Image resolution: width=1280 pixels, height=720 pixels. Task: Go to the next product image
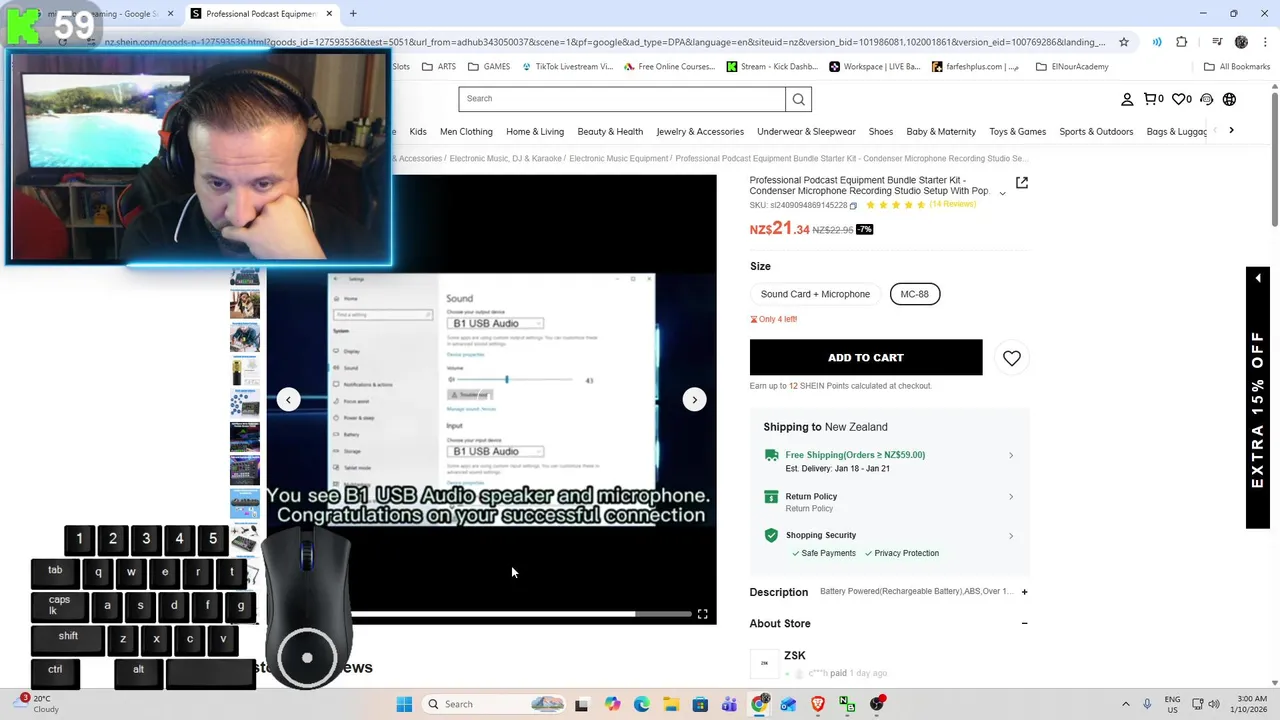click(x=694, y=400)
